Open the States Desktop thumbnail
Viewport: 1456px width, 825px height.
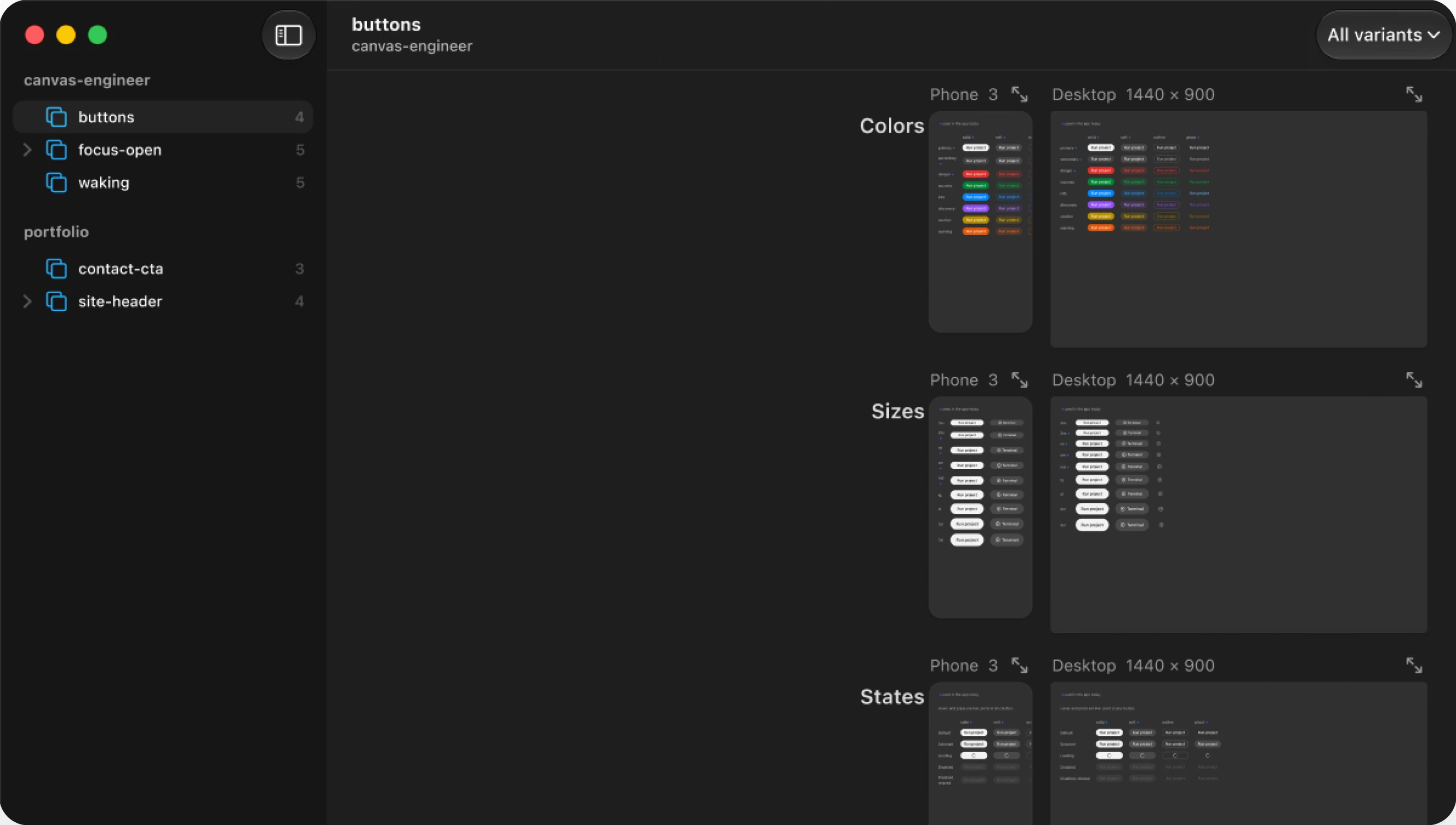tap(1239, 753)
